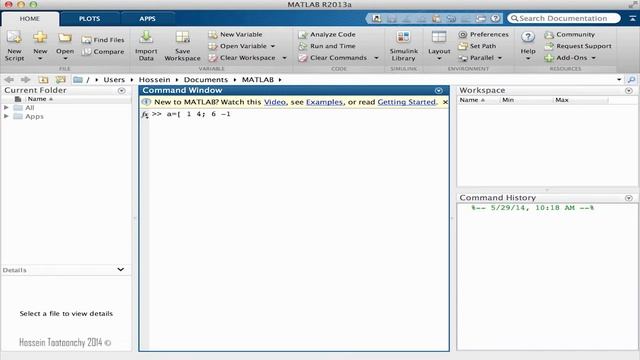
Task: Click the fx function browser icon
Action: 144,115
